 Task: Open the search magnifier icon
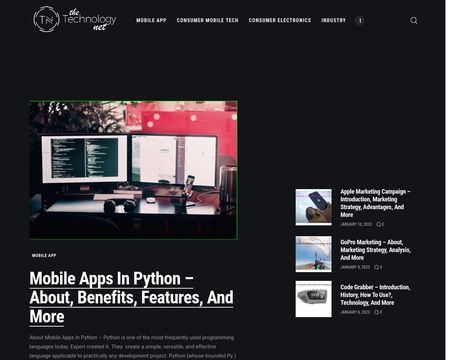coord(414,21)
